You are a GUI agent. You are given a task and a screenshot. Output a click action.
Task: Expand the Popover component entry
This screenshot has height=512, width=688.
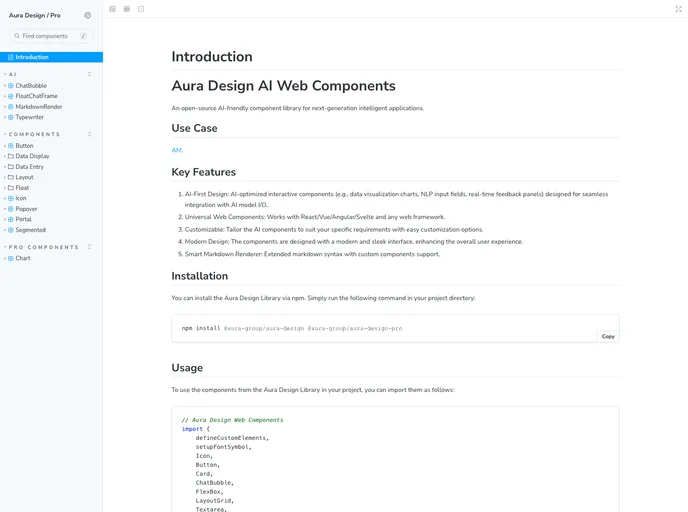click(x=26, y=209)
